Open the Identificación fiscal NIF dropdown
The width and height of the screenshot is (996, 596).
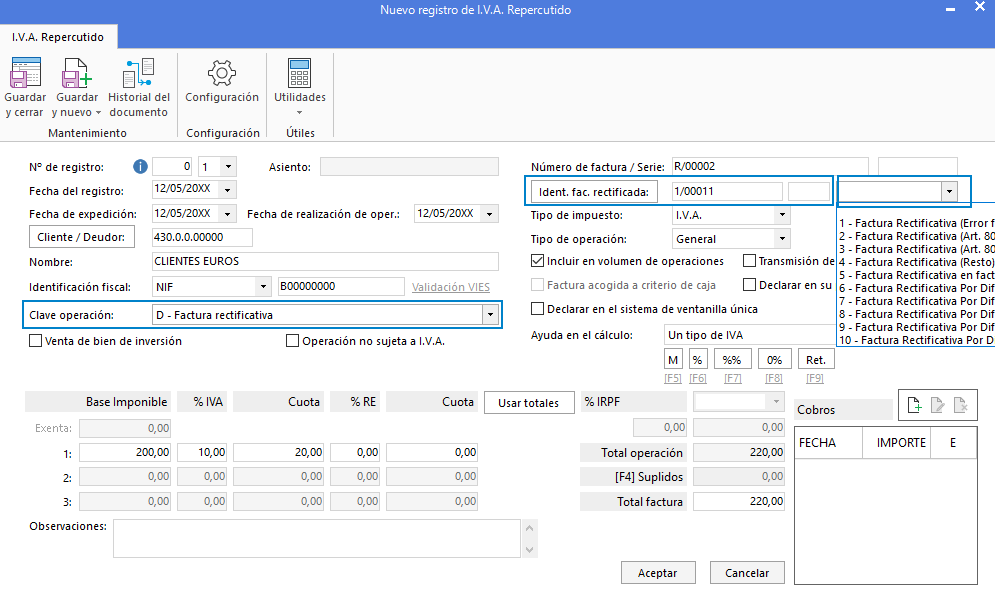[x=263, y=287]
